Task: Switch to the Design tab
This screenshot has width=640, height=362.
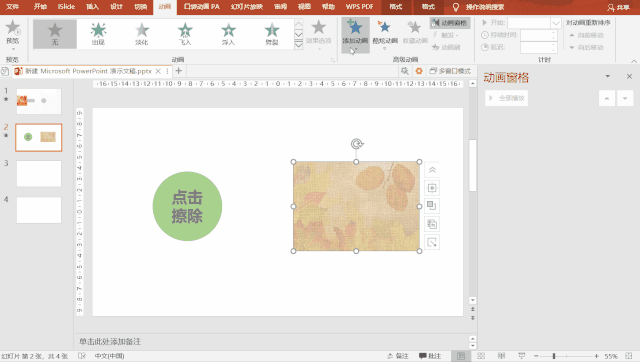Action: pos(116,7)
